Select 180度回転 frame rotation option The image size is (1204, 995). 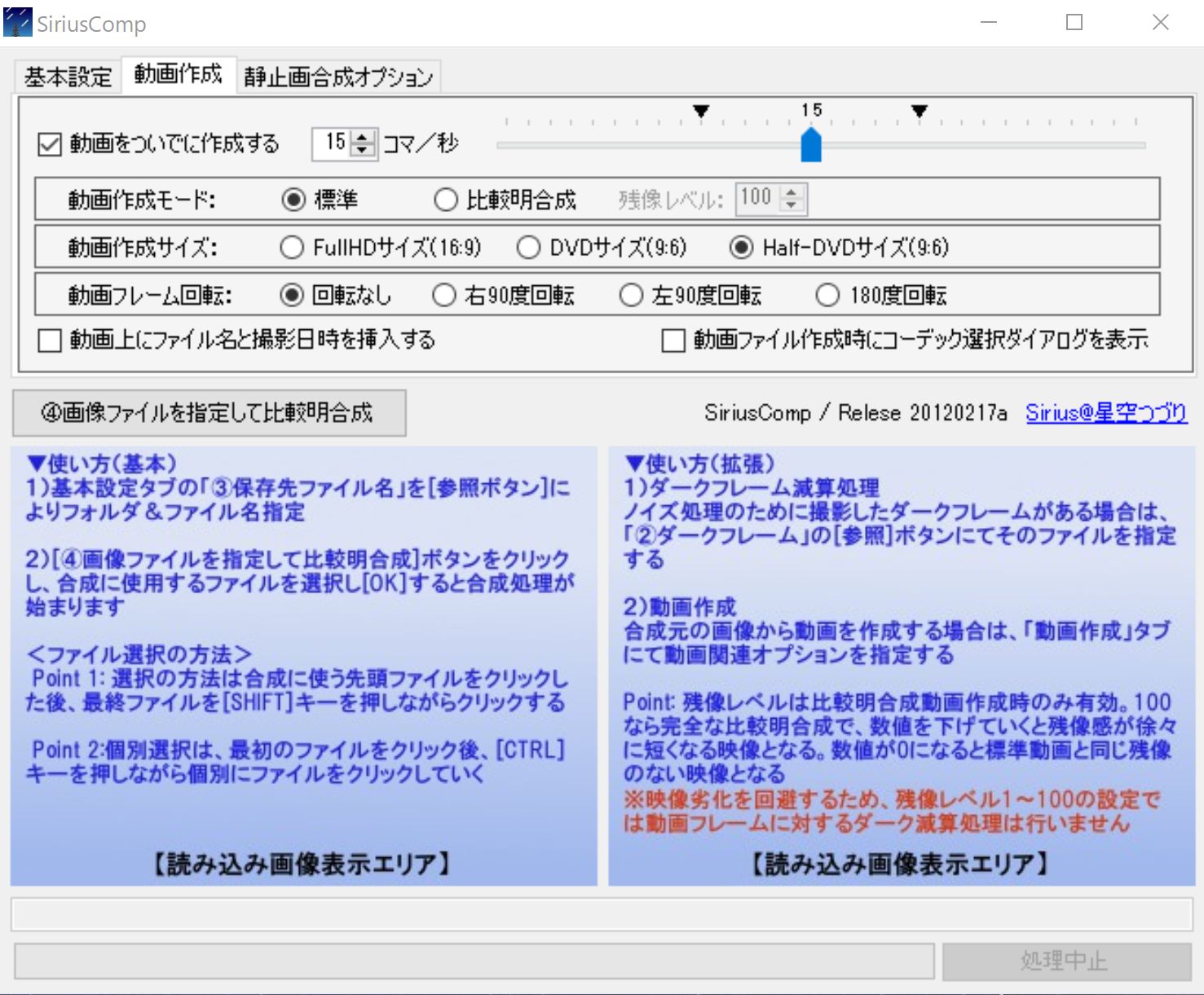click(827, 295)
